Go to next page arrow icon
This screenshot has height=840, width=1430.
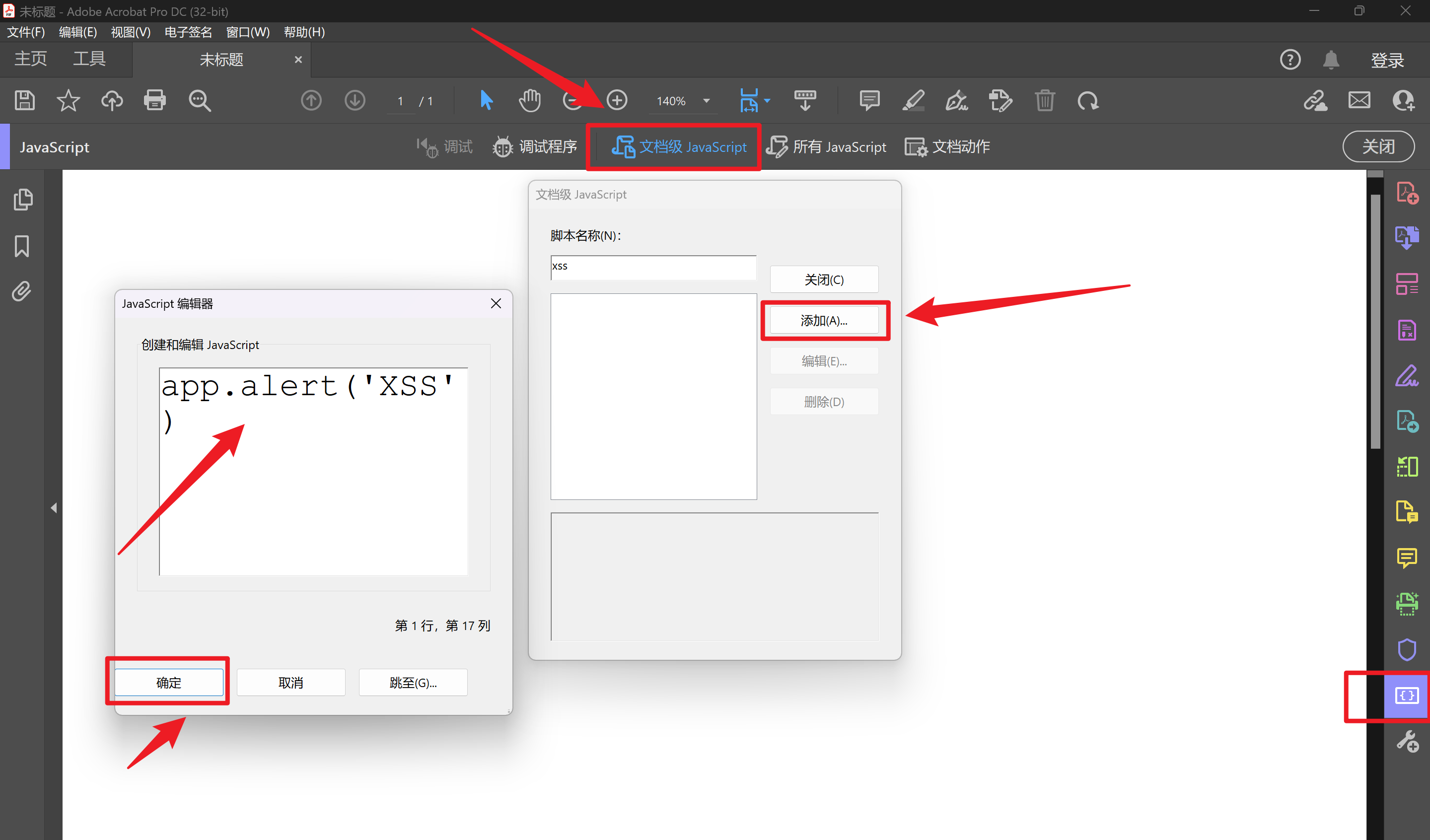pos(355,100)
